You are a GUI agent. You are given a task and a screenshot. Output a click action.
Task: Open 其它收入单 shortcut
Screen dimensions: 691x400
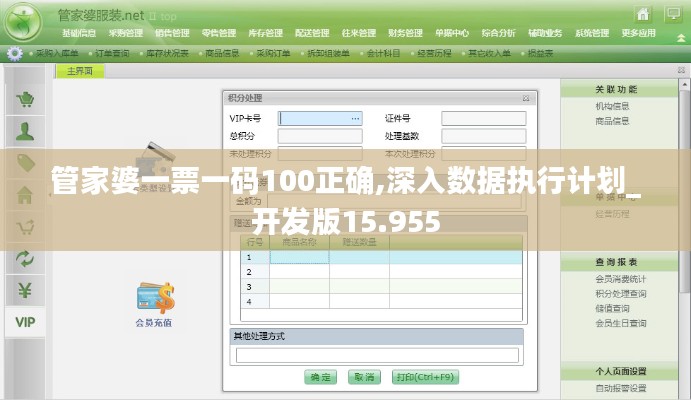pyautogui.click(x=489, y=53)
